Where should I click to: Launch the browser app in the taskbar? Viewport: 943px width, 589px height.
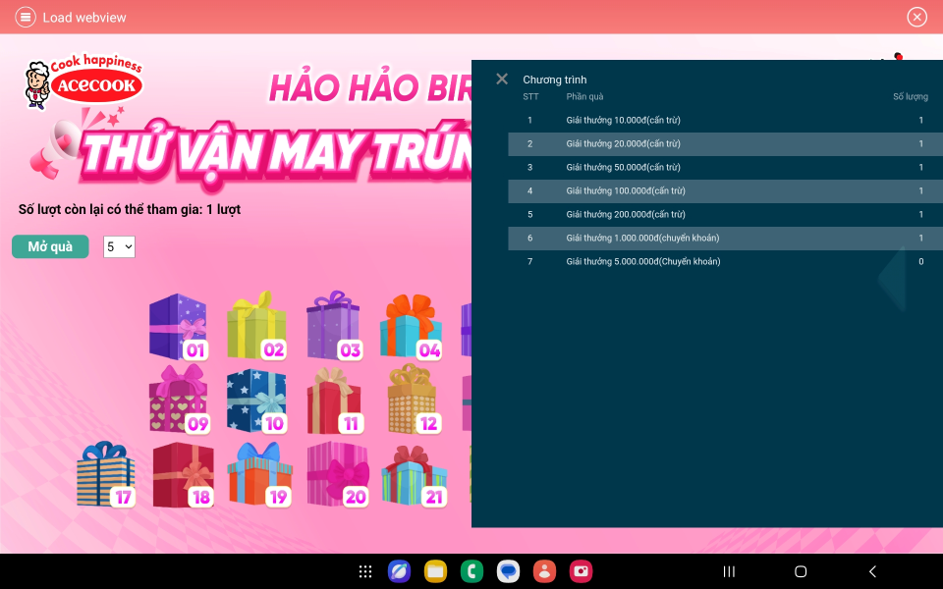399,572
